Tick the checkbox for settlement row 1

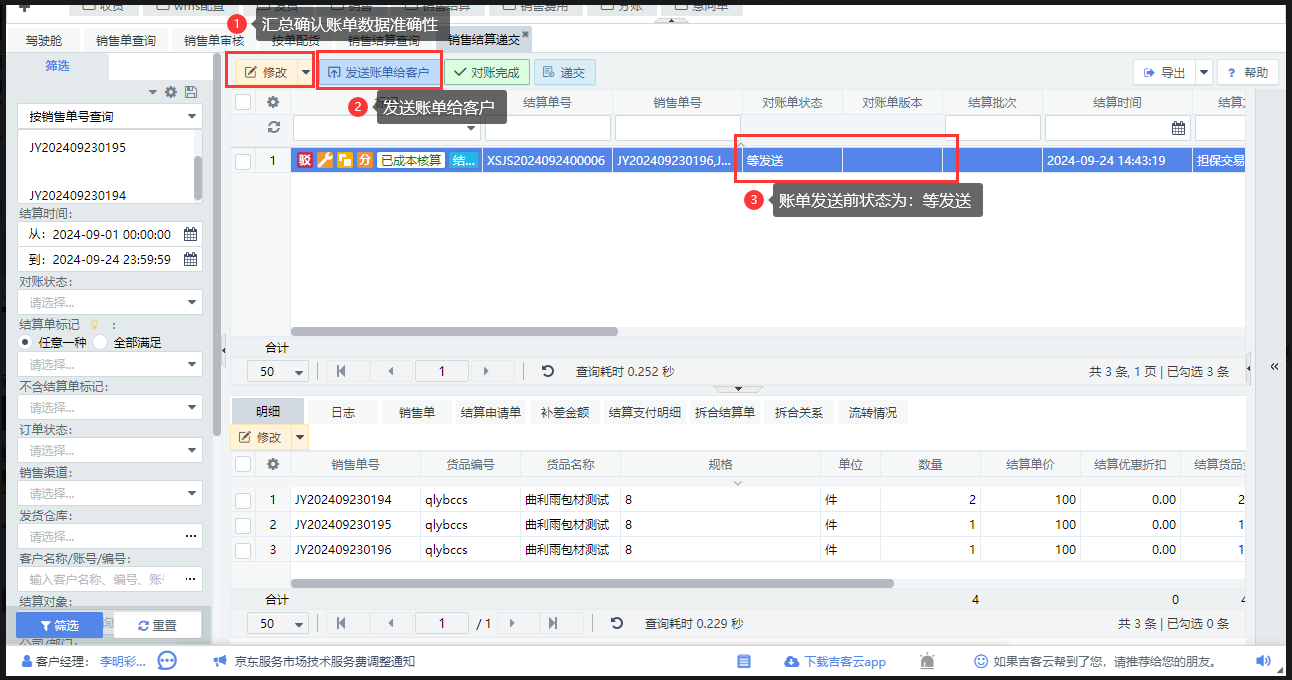coord(243,161)
